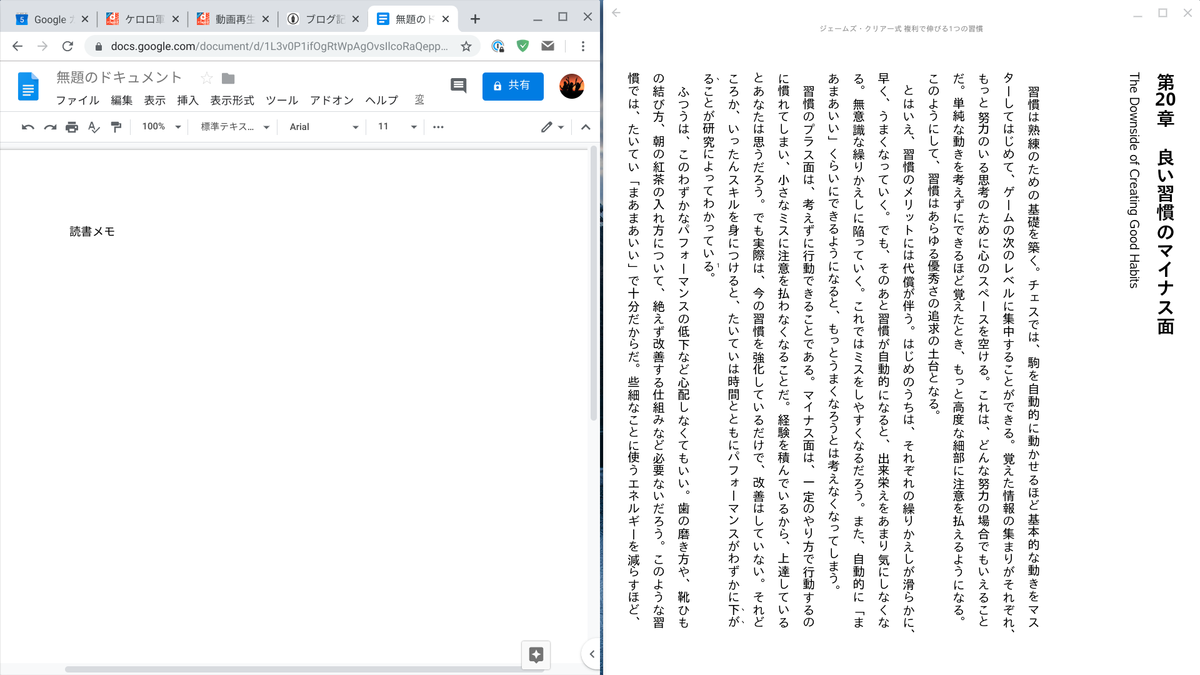Open the editing mode pencil dropdown
Viewport: 1200px width, 675px height.
click(x=552, y=127)
